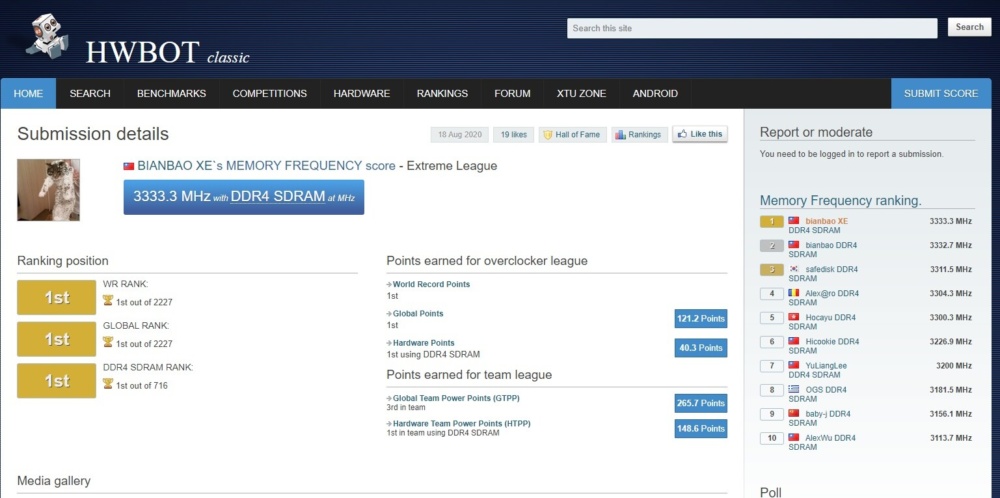Image resolution: width=1000 pixels, height=498 pixels.
Task: Click the trophy icon next to GLOBAL RANK
Action: click(108, 342)
